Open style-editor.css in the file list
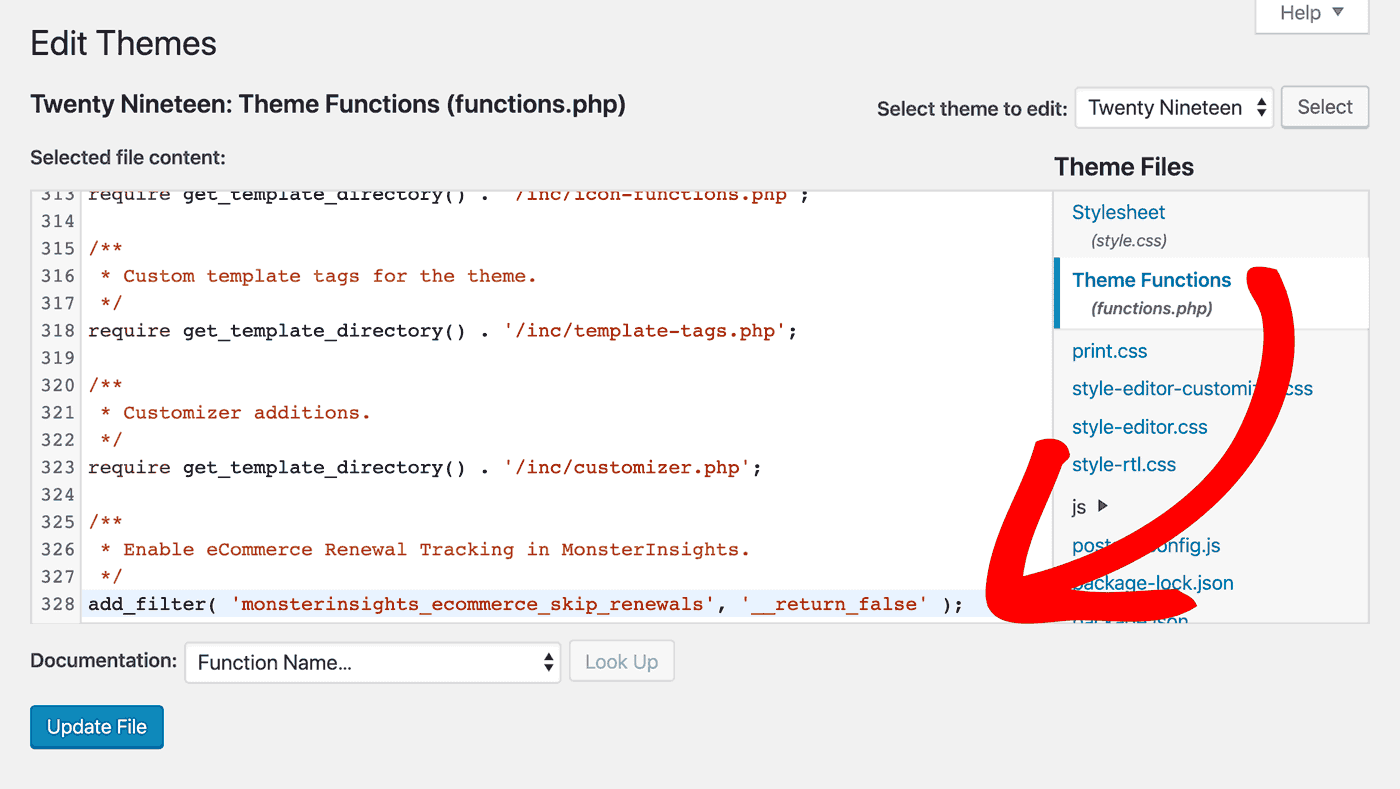The width and height of the screenshot is (1400, 789). click(1139, 427)
